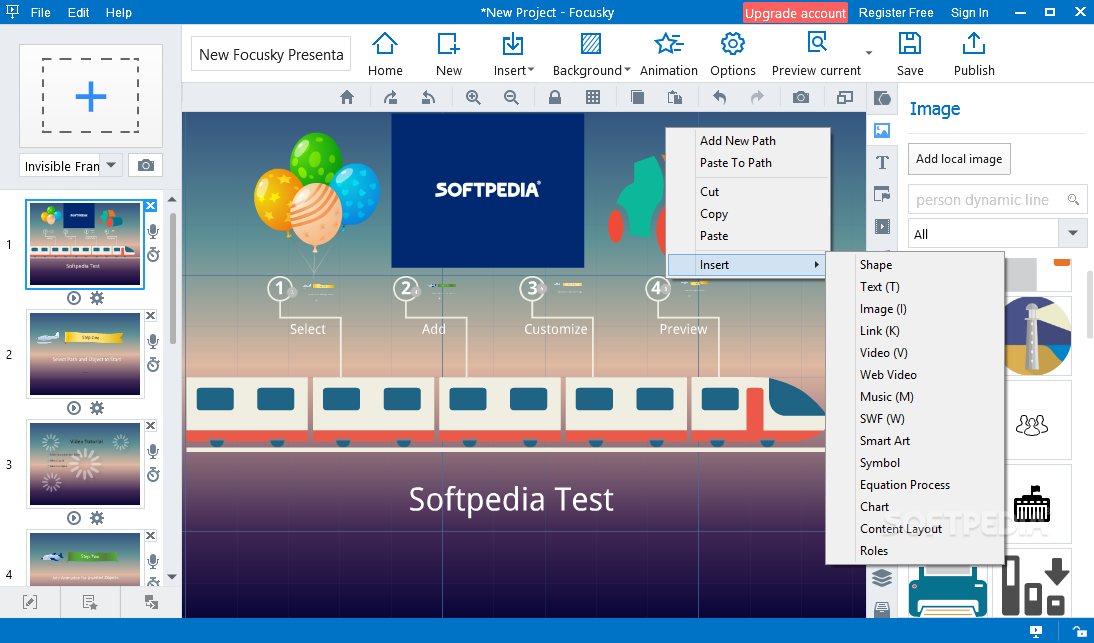Play frame 1 with the play icon

pyautogui.click(x=74, y=298)
